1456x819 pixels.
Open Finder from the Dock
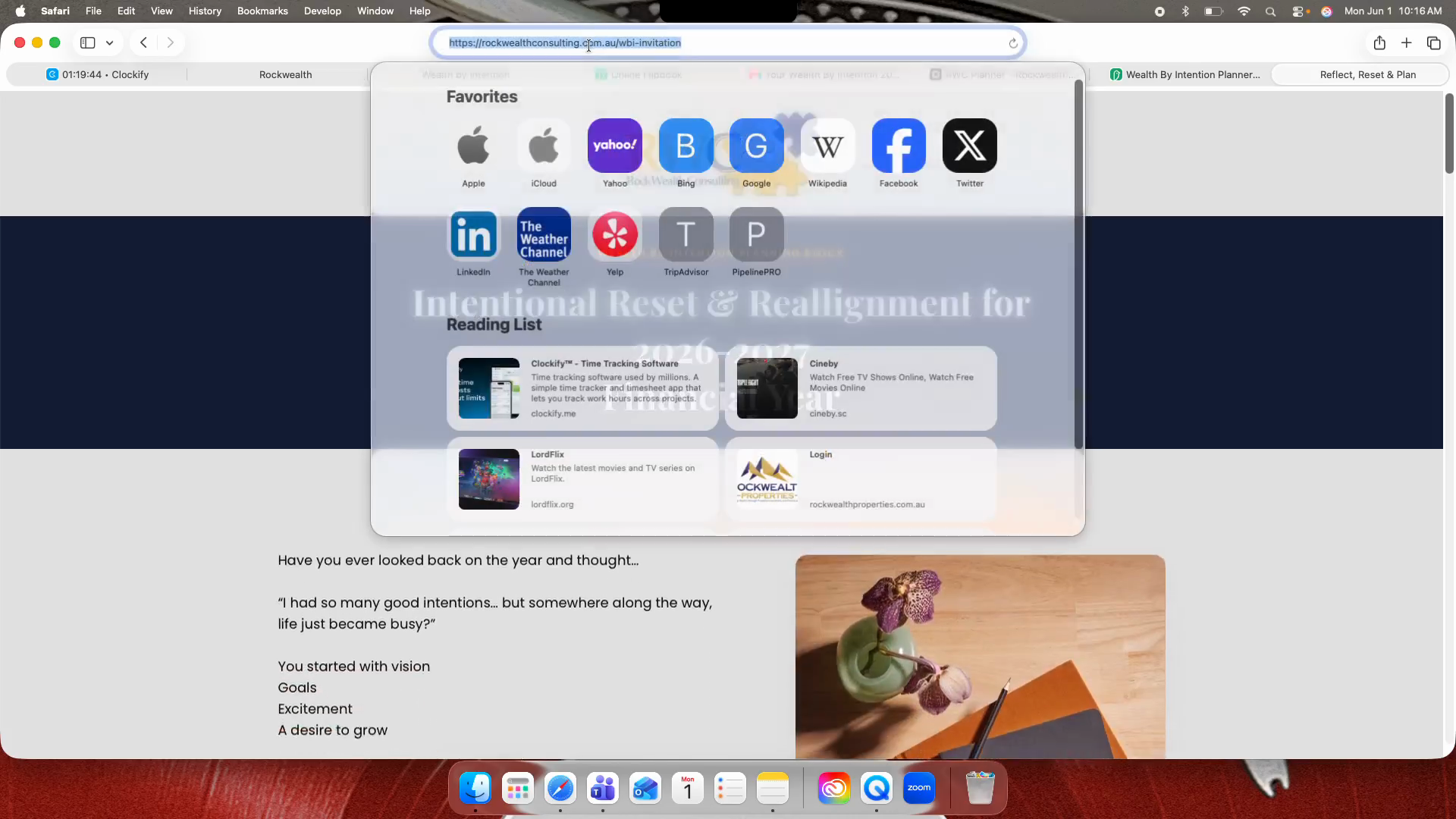click(475, 789)
